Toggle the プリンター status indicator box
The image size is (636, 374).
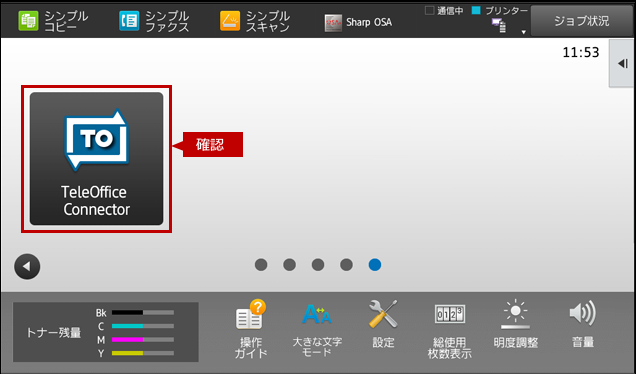click(476, 11)
